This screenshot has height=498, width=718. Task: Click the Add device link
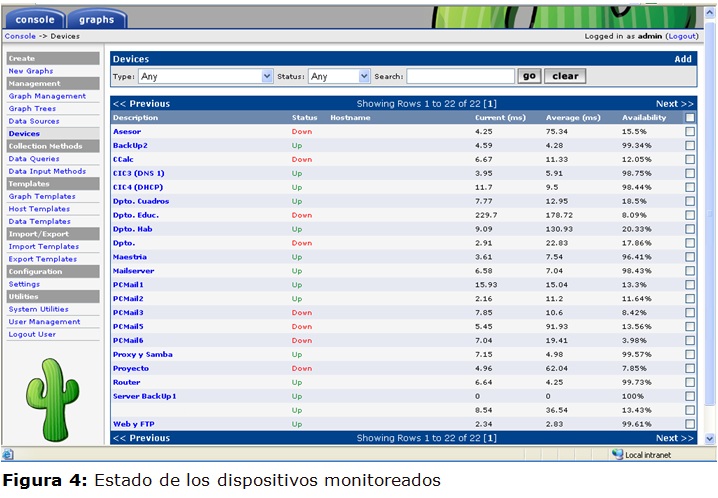[682, 59]
